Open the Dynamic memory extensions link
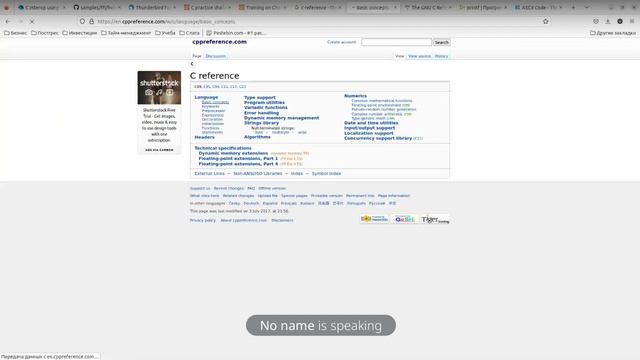Image resolution: width=640 pixels, height=360 pixels. 233,153
